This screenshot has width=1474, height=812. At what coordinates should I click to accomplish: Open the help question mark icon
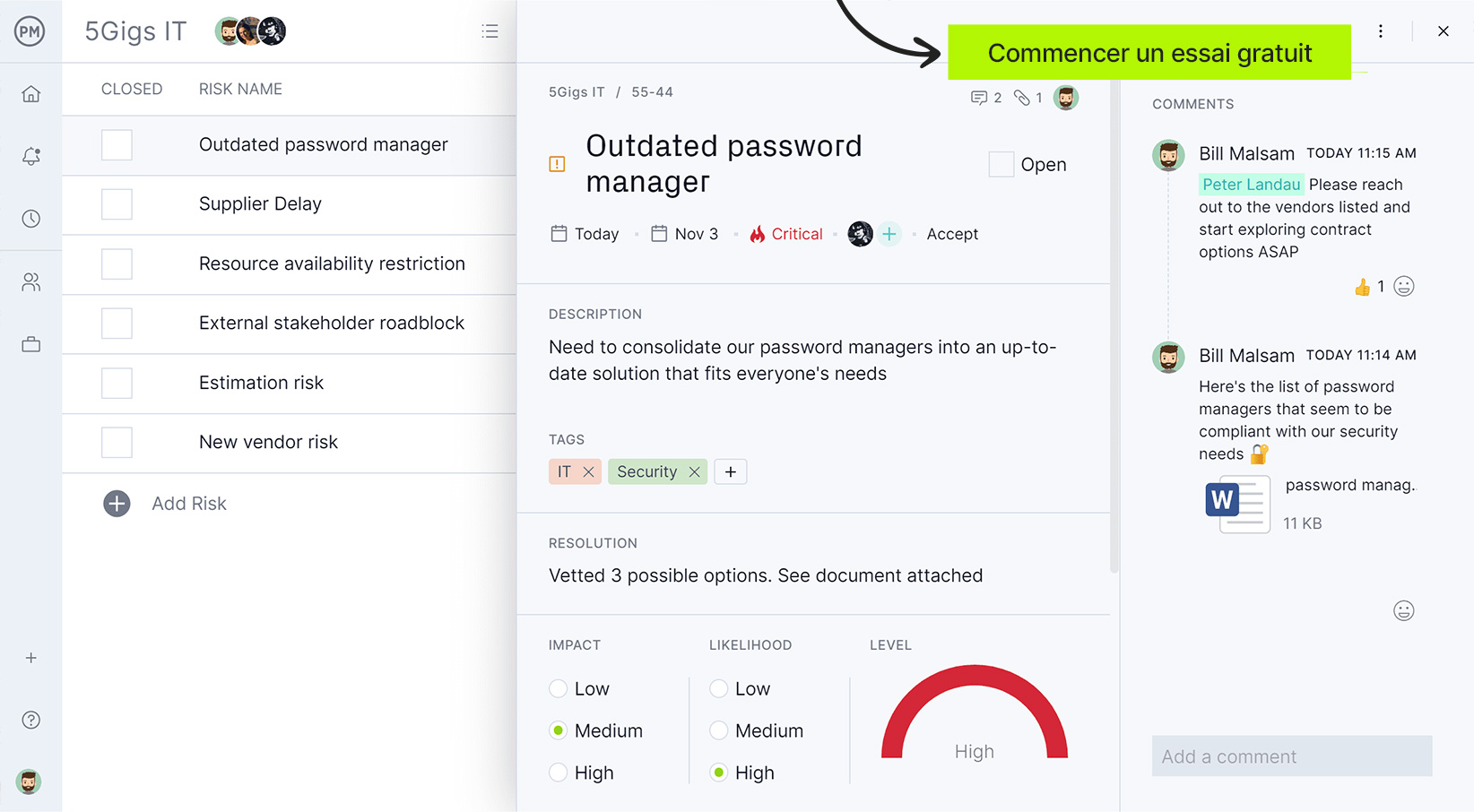[31, 720]
